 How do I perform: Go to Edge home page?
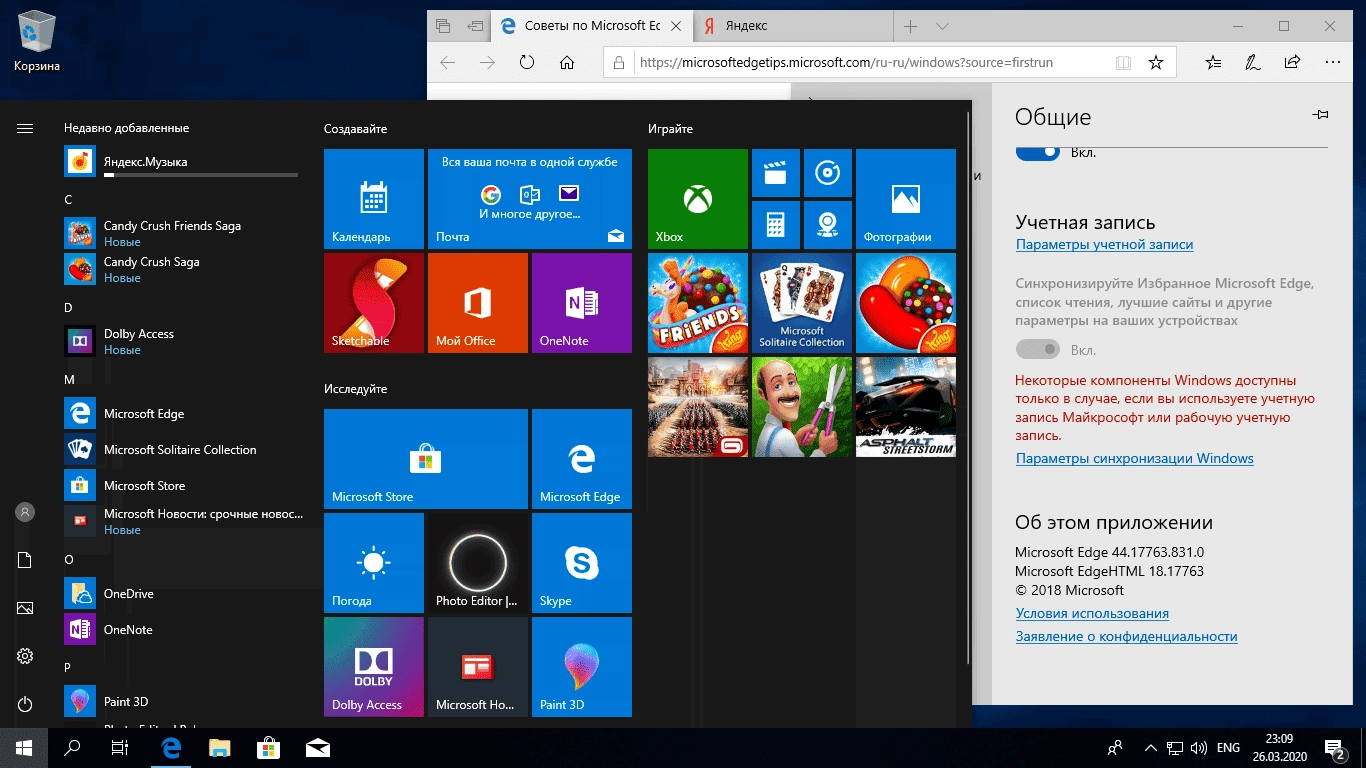pyautogui.click(x=567, y=62)
